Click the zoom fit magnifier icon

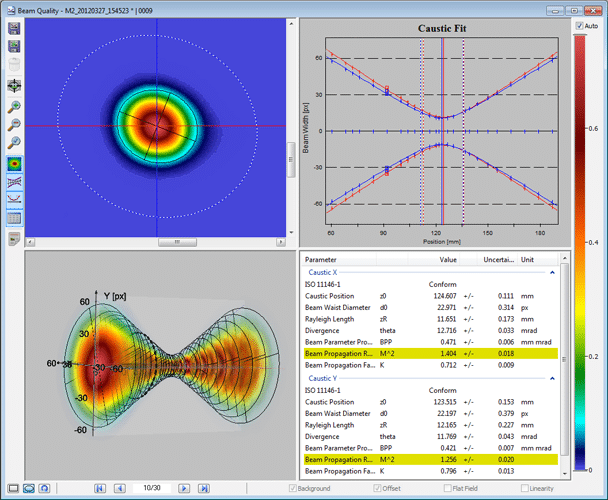pos(14,143)
